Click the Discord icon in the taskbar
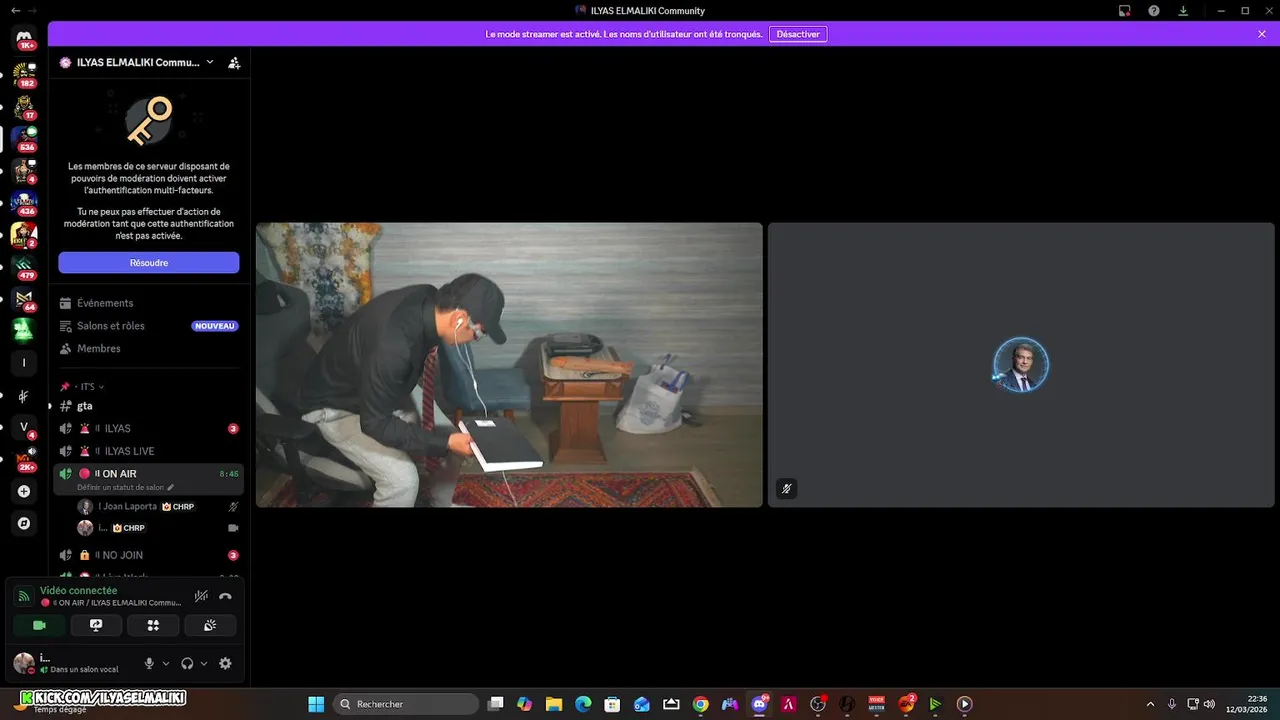This screenshot has width=1280, height=720. [759, 704]
